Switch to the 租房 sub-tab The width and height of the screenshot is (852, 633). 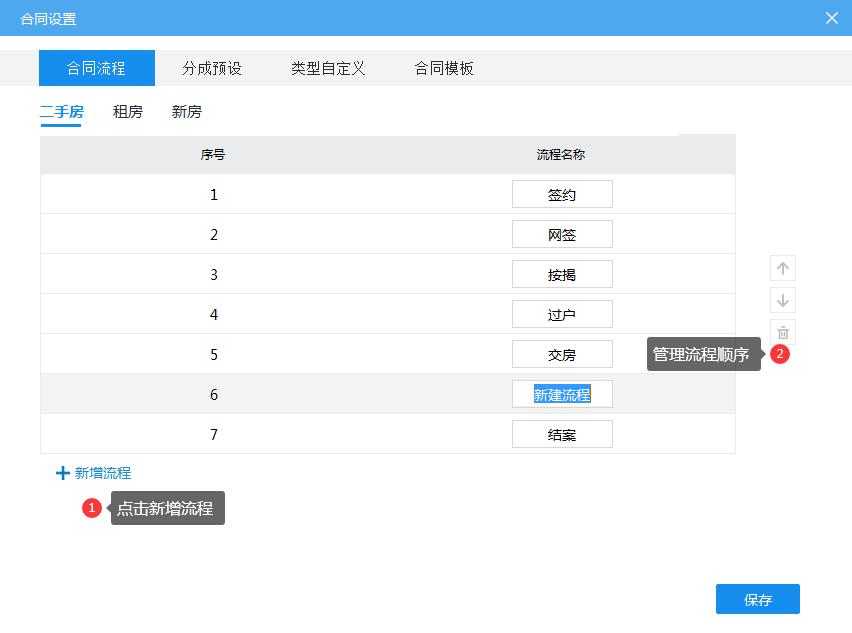point(126,112)
